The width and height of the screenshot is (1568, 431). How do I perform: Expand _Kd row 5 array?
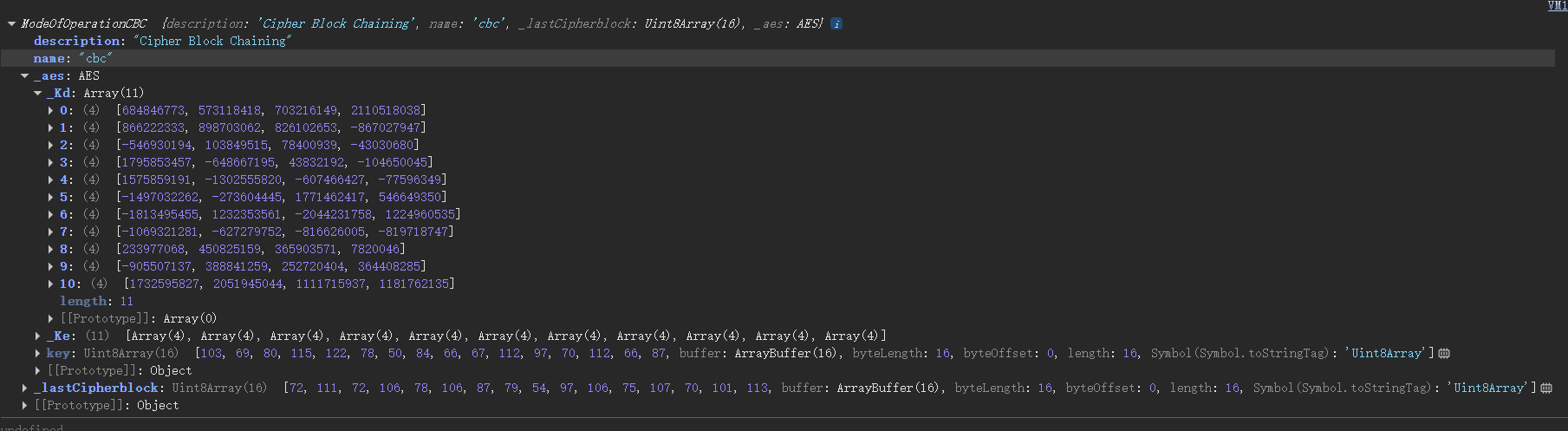click(x=51, y=197)
